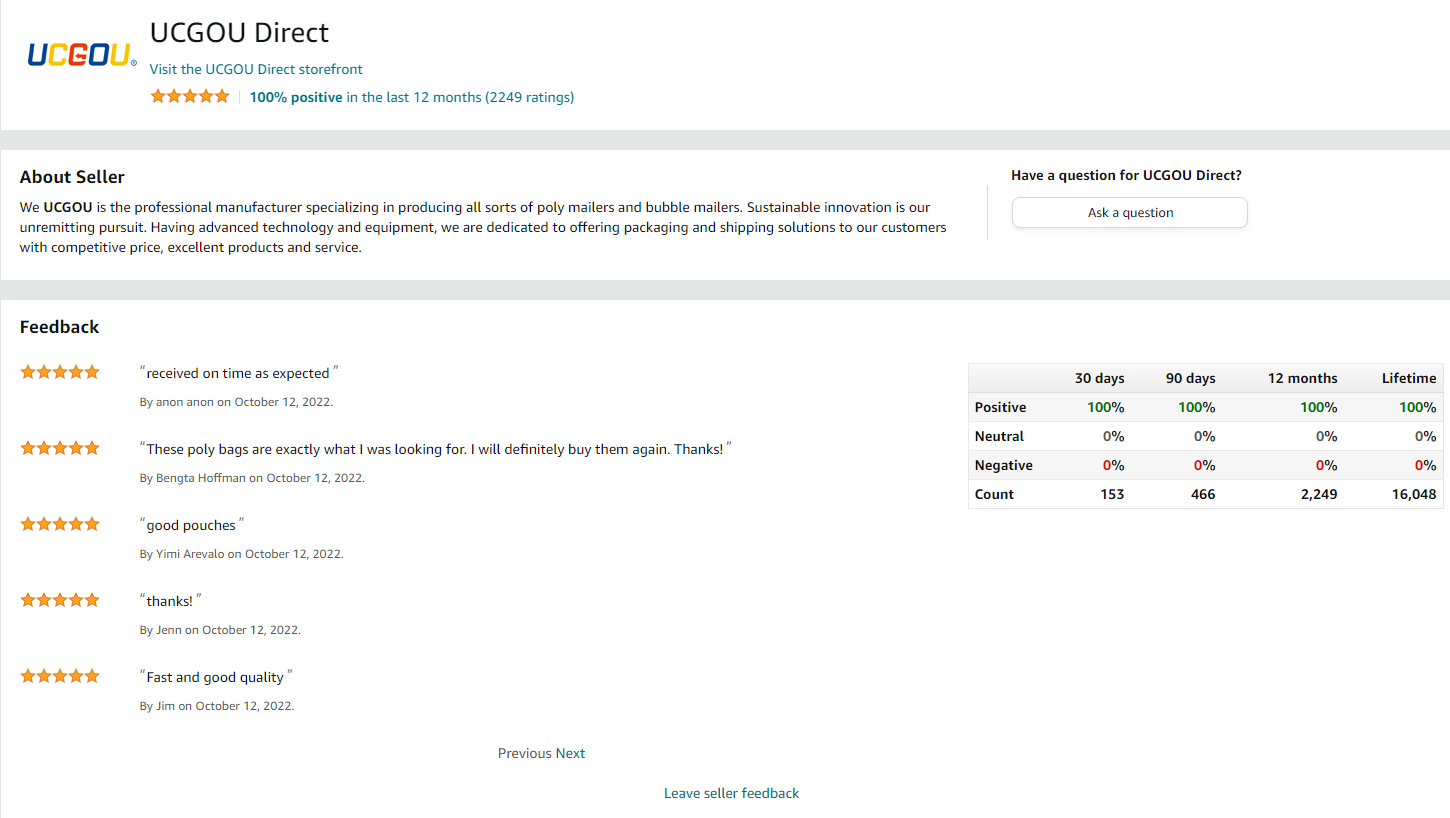Click 'By Jim on October 12, 2022' byline
Viewport: 1450px width, 818px height.
click(217, 706)
